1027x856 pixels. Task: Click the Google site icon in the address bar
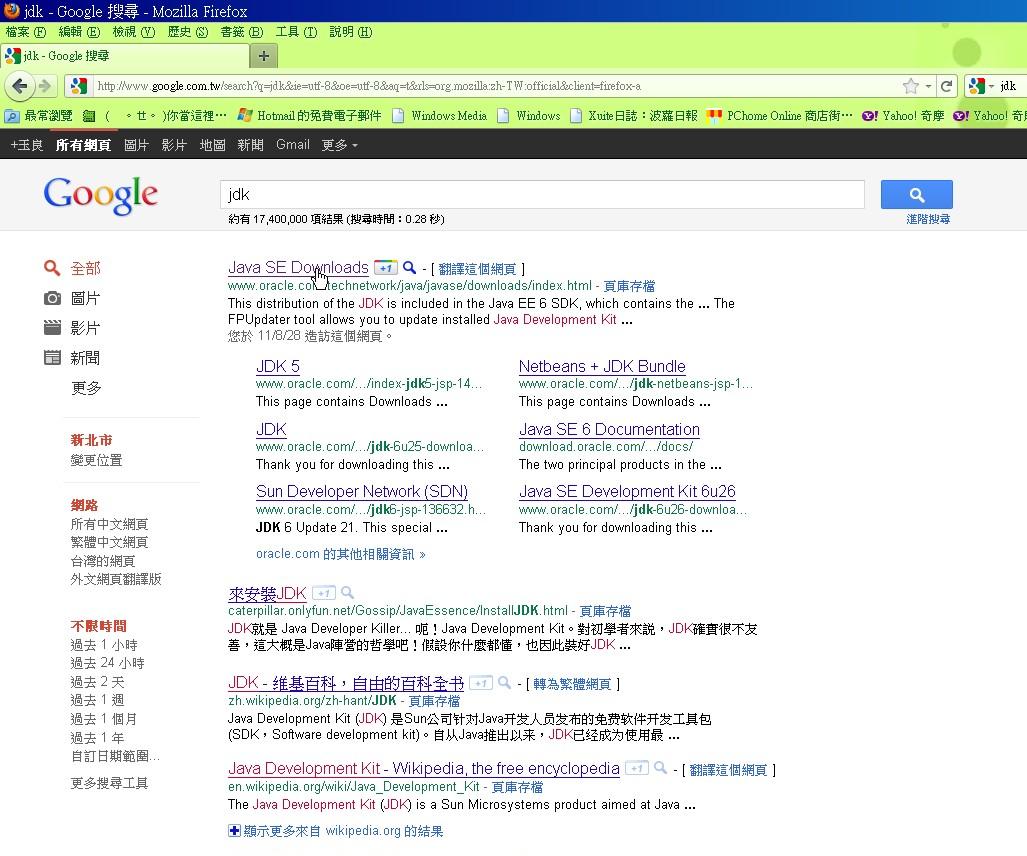click(x=79, y=86)
